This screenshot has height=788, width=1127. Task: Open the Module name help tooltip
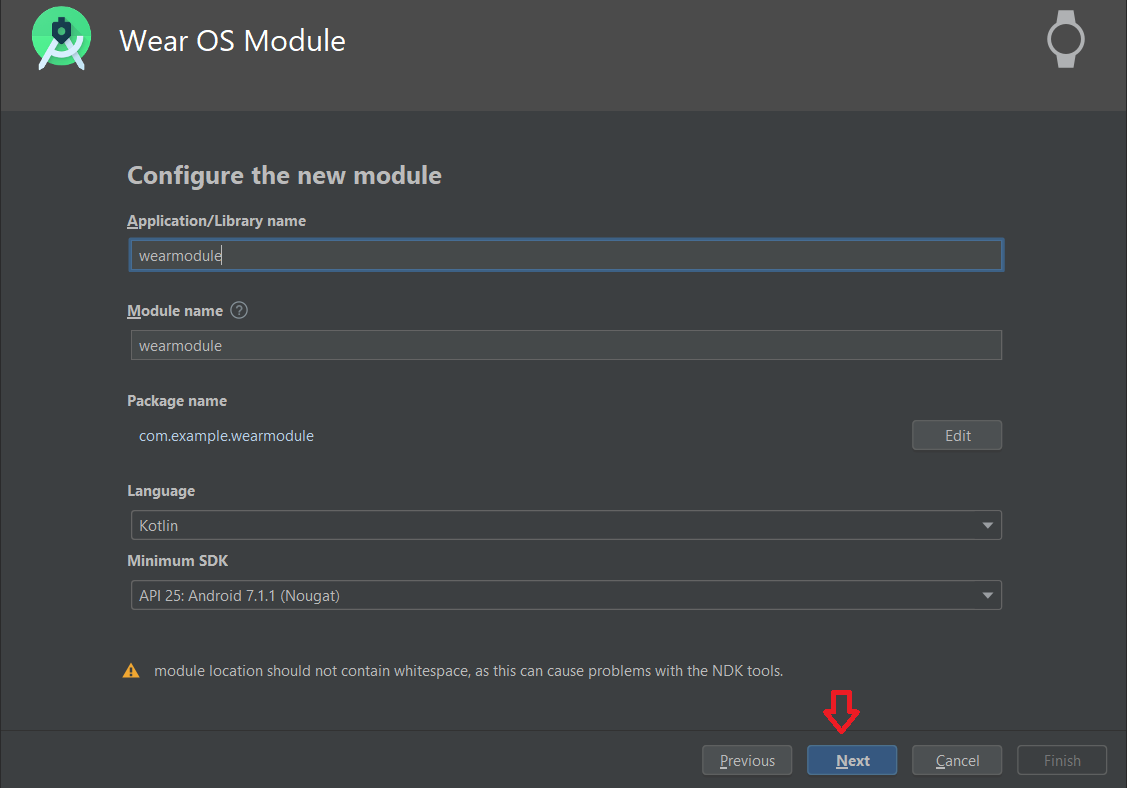239,310
